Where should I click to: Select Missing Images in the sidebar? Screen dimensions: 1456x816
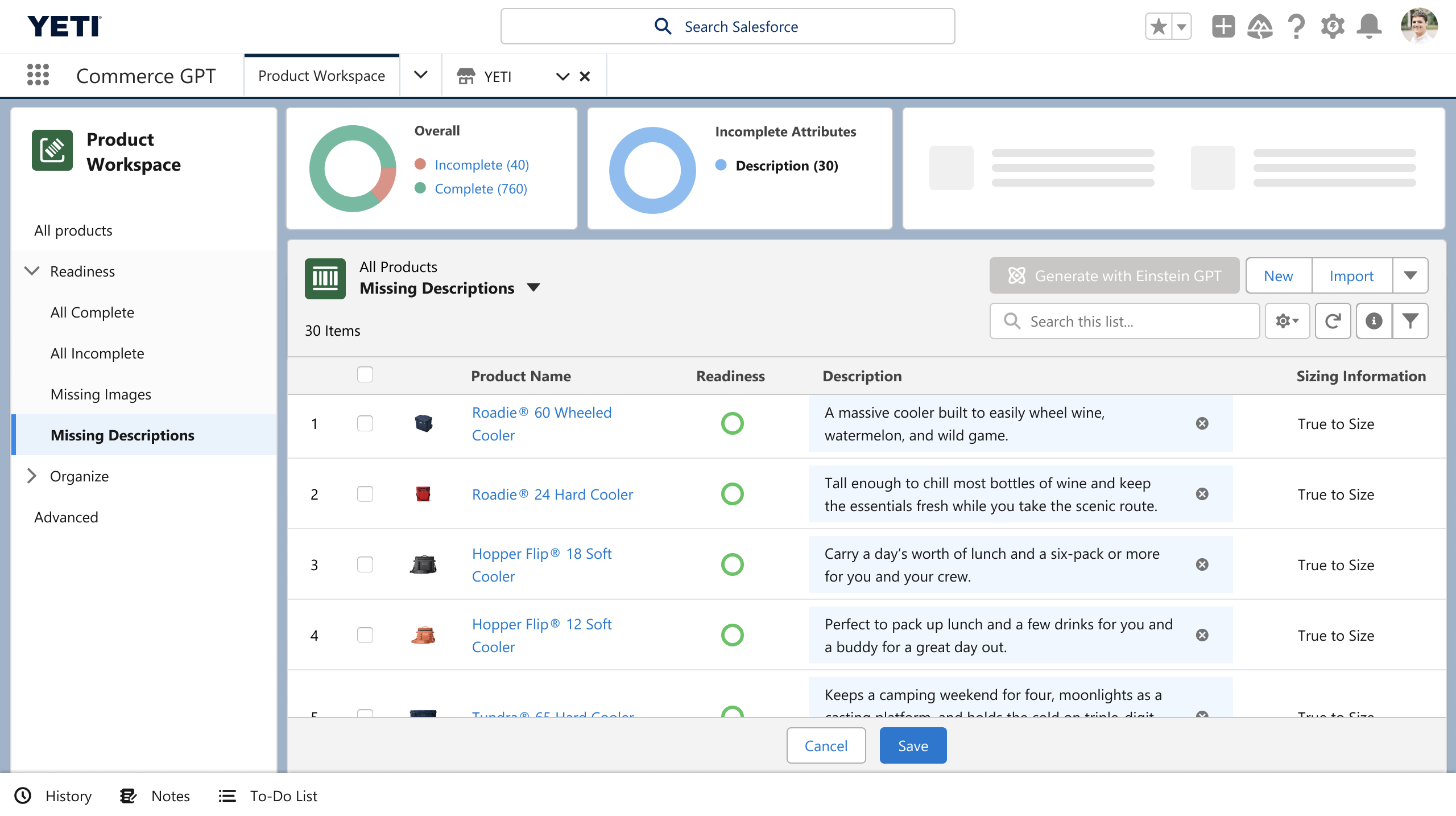pyautogui.click(x=101, y=394)
